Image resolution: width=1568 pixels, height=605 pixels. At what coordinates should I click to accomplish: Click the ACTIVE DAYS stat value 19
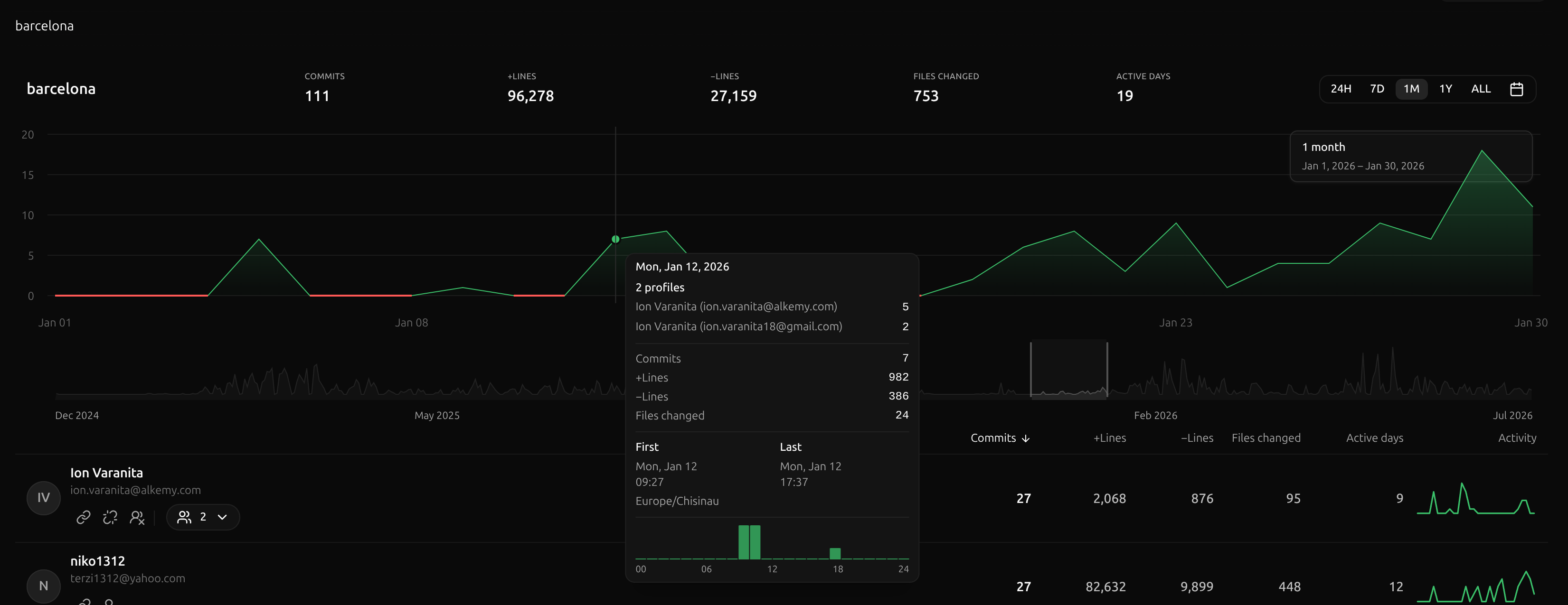(1124, 96)
